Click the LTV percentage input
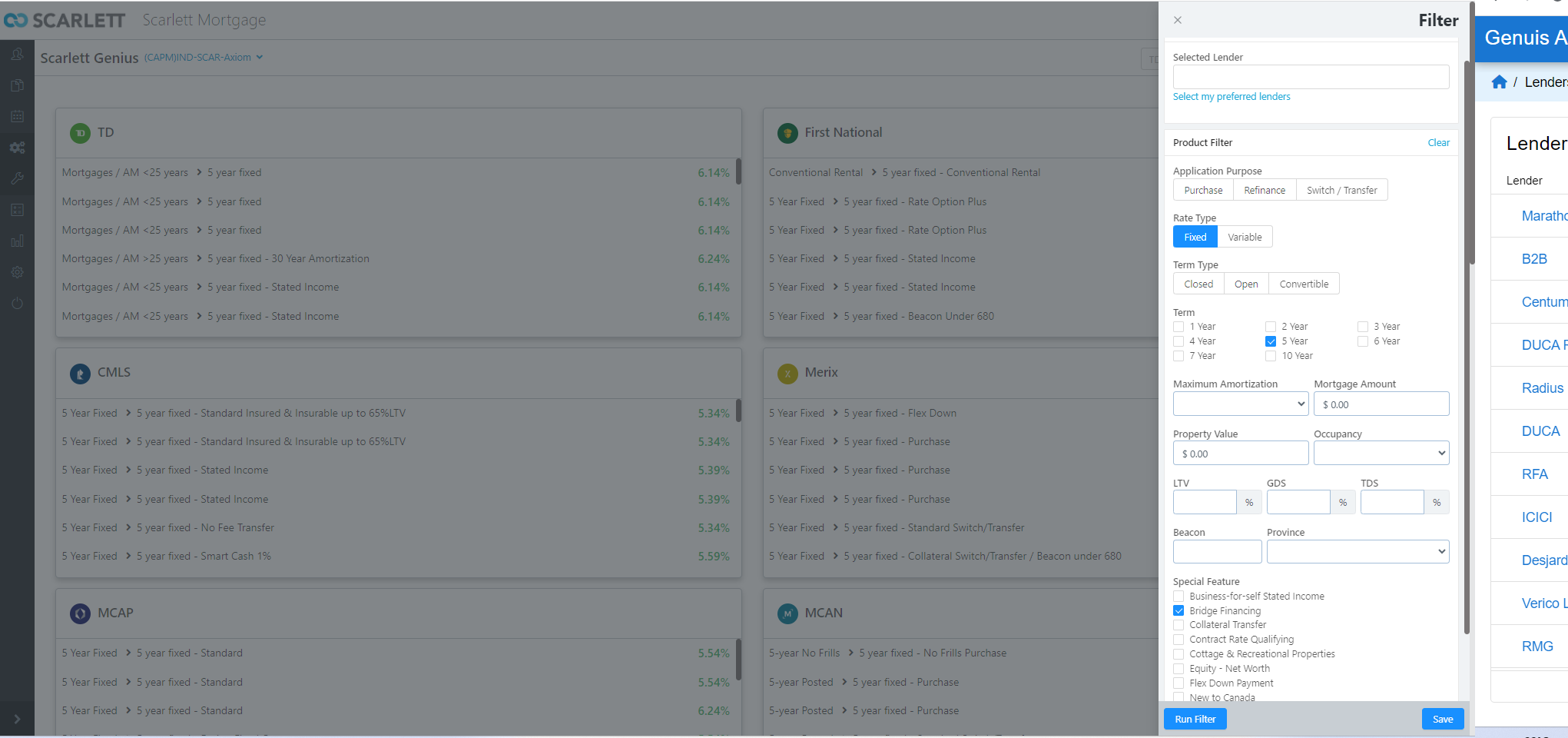1568x738 pixels. pyautogui.click(x=1205, y=502)
